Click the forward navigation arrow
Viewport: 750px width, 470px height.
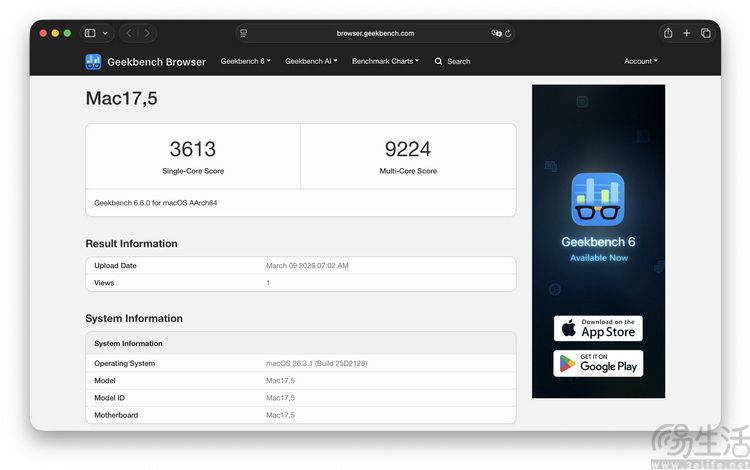pyautogui.click(x=147, y=33)
